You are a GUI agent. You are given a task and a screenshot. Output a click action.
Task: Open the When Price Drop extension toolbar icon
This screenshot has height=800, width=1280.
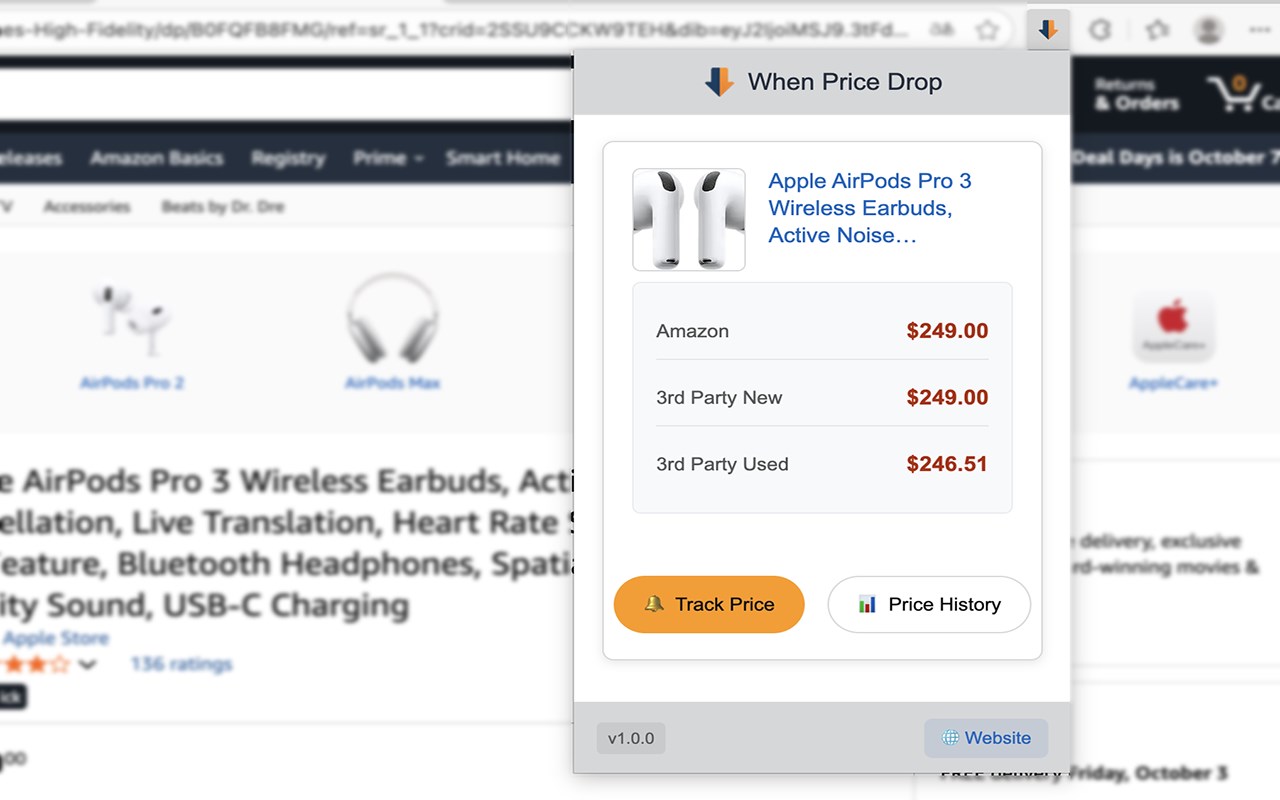(1048, 30)
